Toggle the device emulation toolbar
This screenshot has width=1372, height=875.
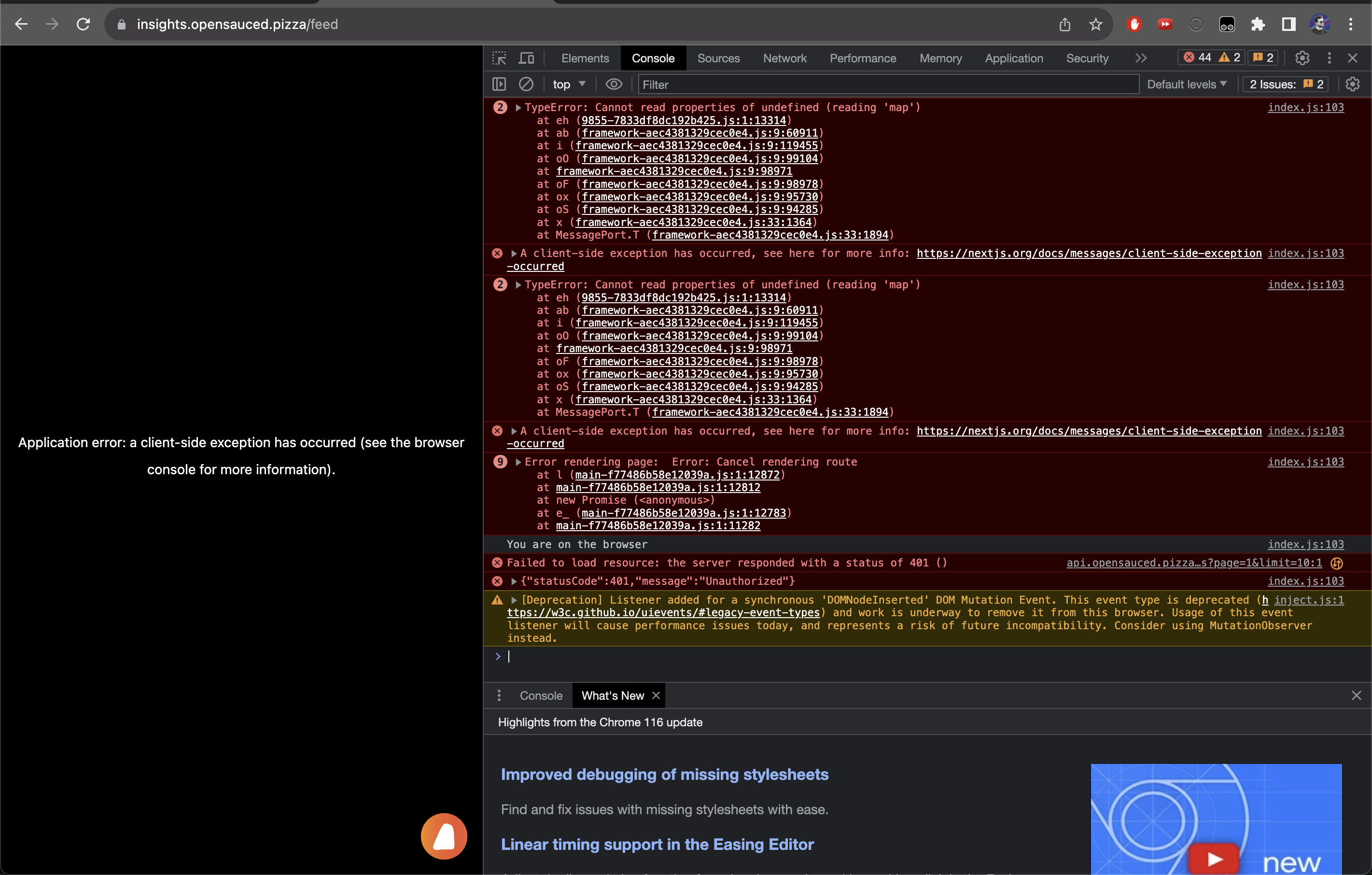click(526, 57)
